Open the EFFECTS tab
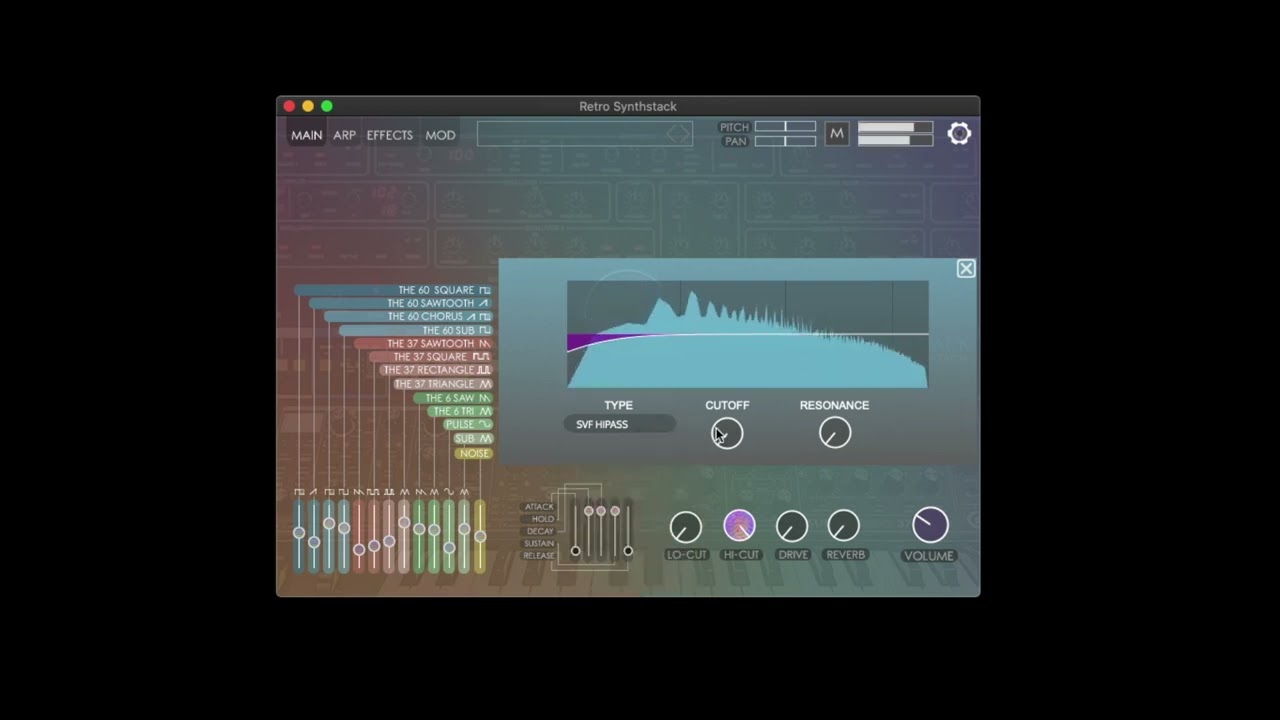Image resolution: width=1280 pixels, height=720 pixels. pos(390,135)
